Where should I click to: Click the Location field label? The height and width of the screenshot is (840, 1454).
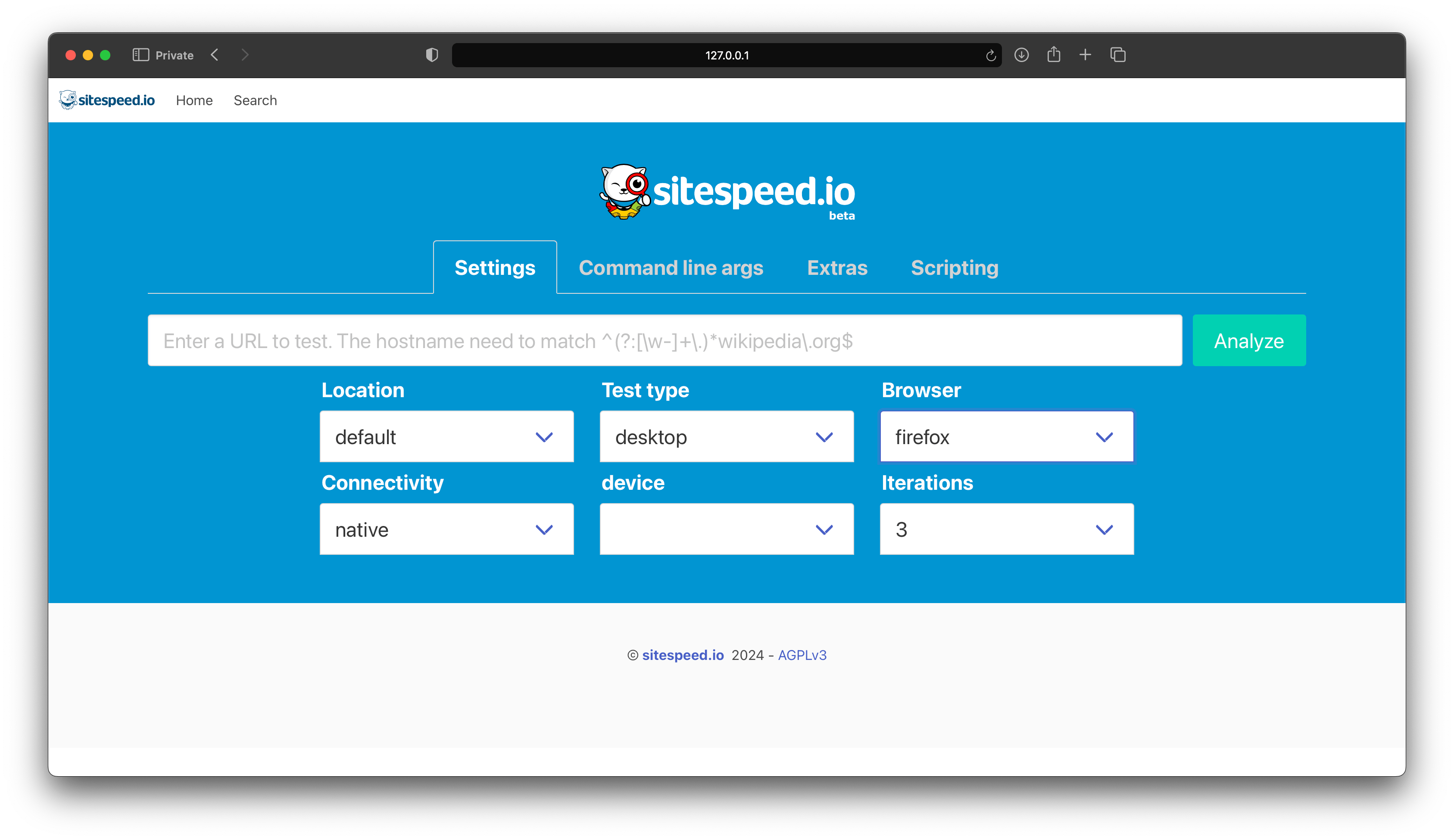(363, 390)
